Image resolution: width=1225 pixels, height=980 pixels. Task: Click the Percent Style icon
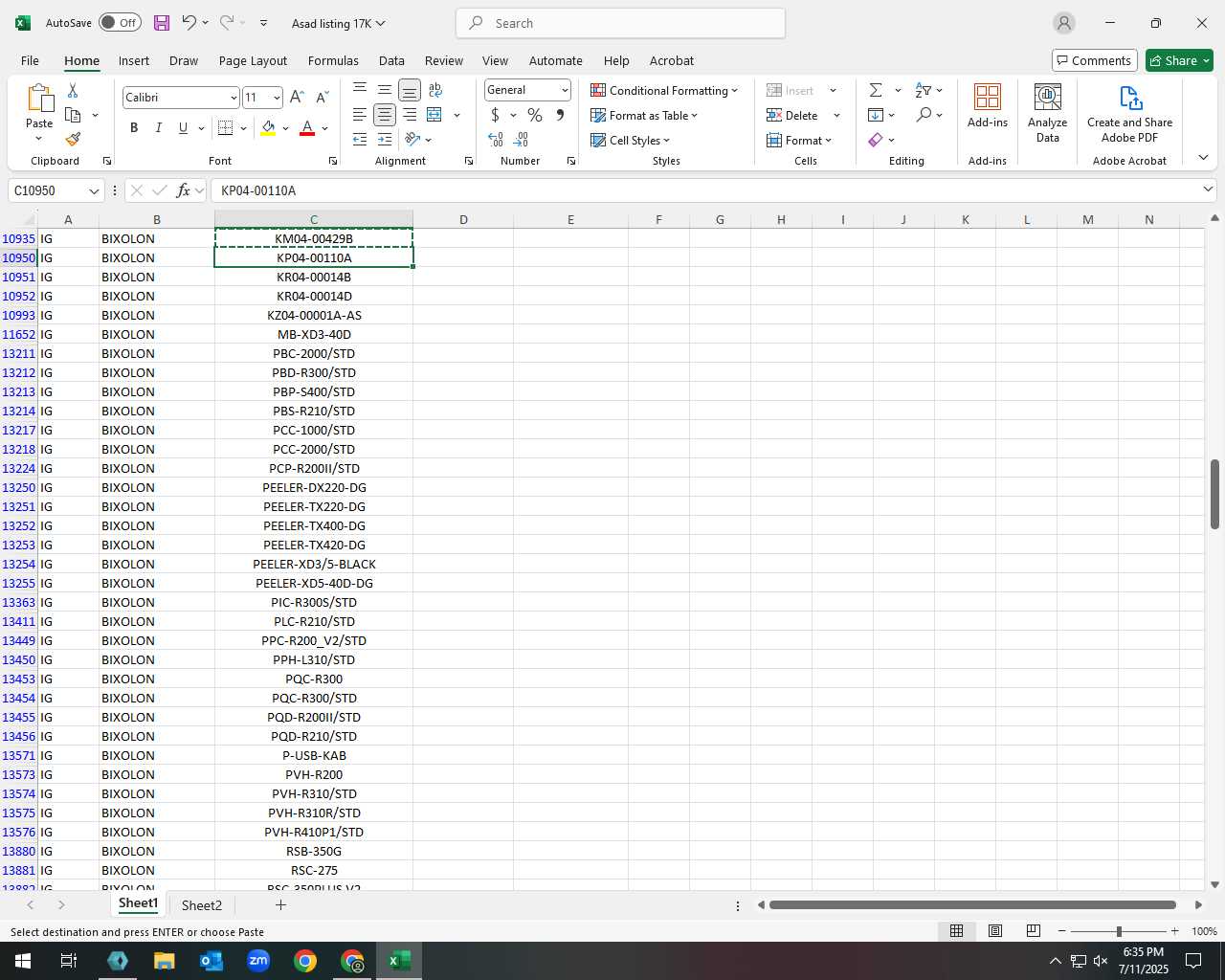coord(535,115)
